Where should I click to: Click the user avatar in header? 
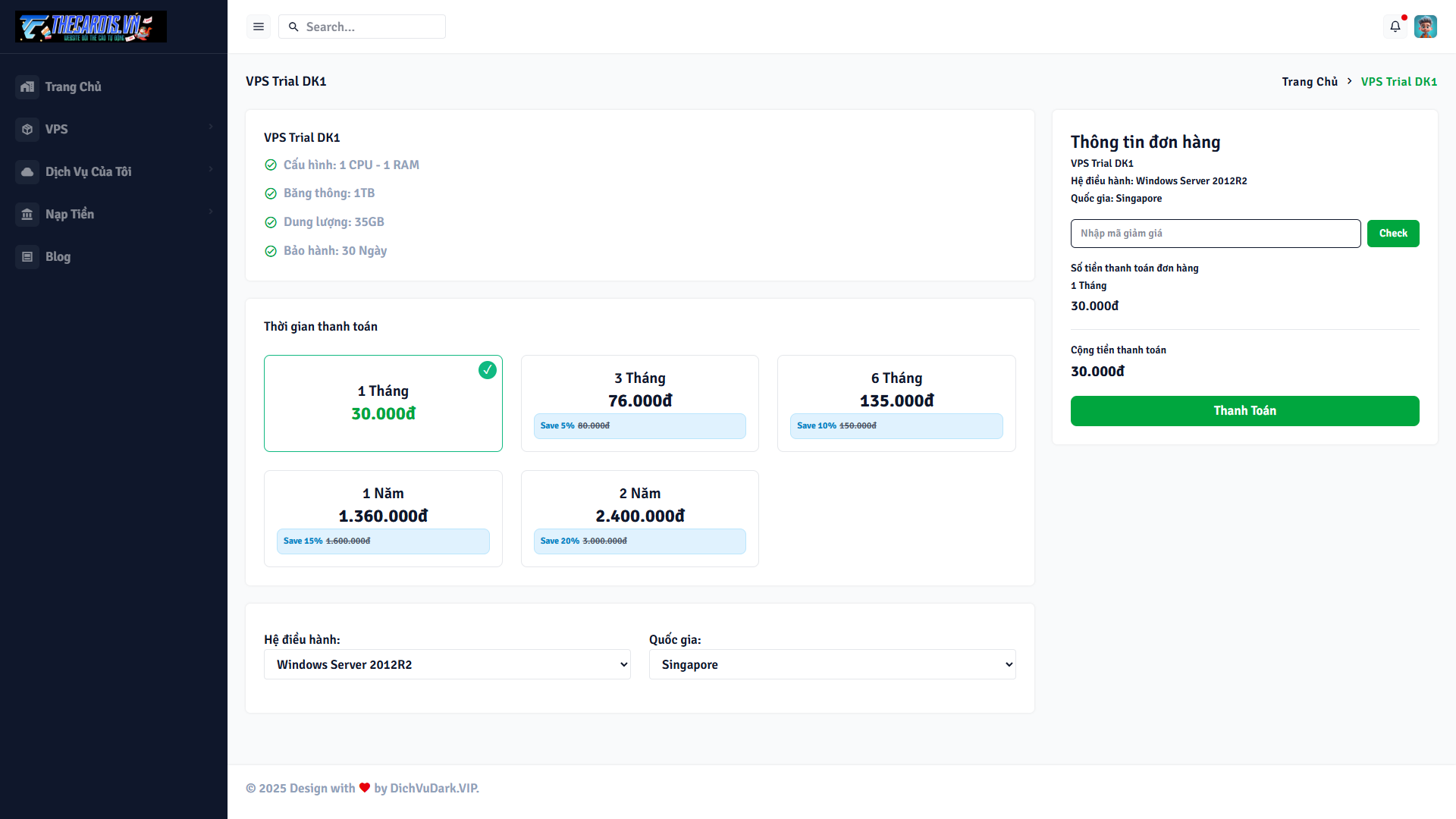click(x=1425, y=27)
